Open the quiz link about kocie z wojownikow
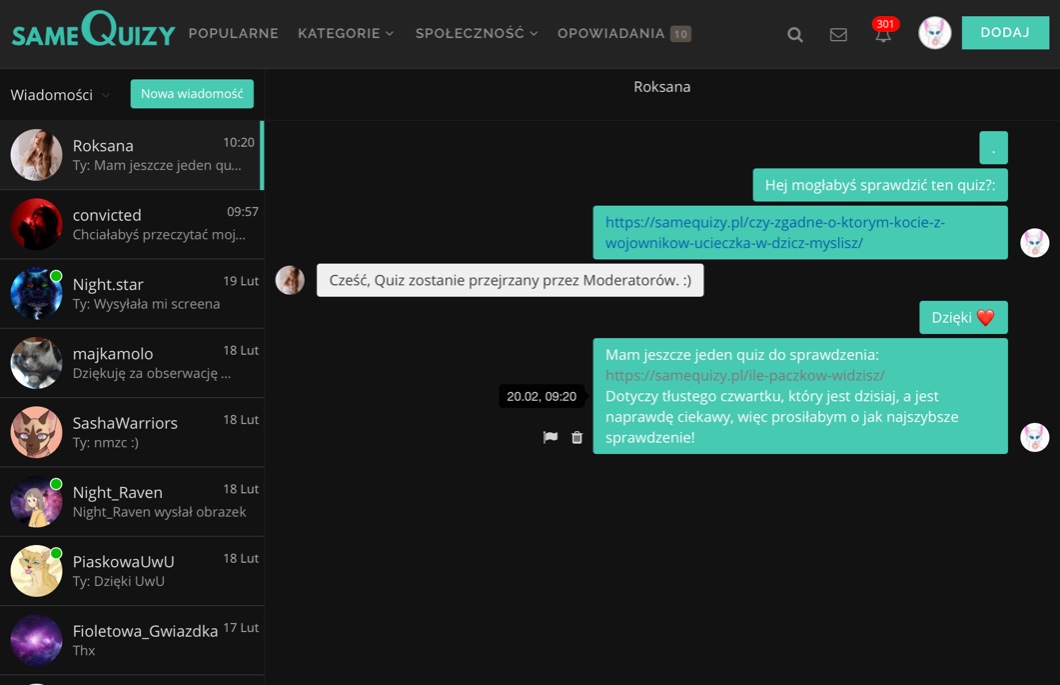Viewport: 1060px width, 685px height. pos(774,232)
